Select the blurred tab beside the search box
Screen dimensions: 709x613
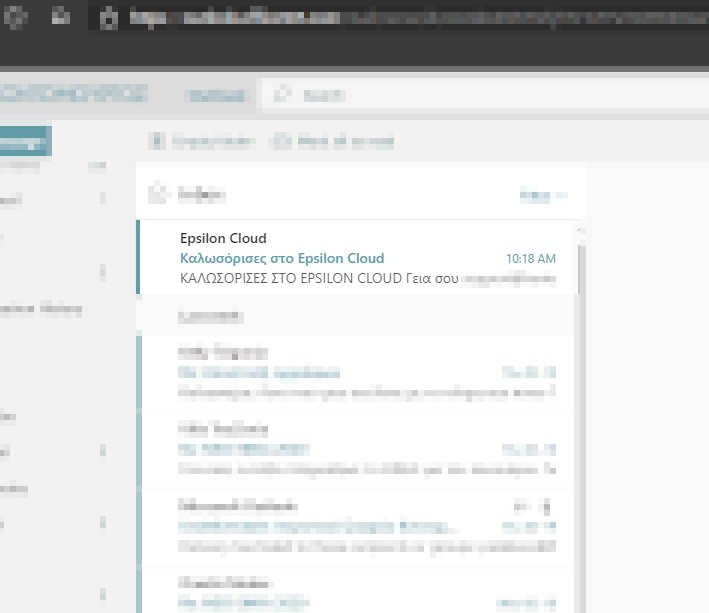click(218, 95)
